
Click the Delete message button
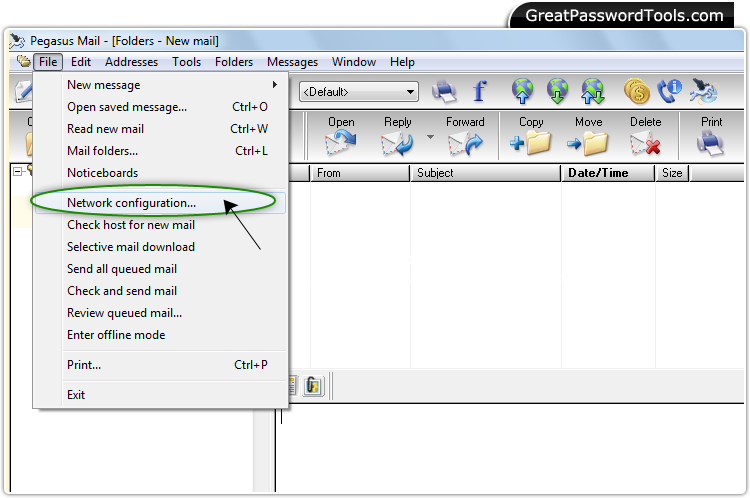tap(646, 137)
